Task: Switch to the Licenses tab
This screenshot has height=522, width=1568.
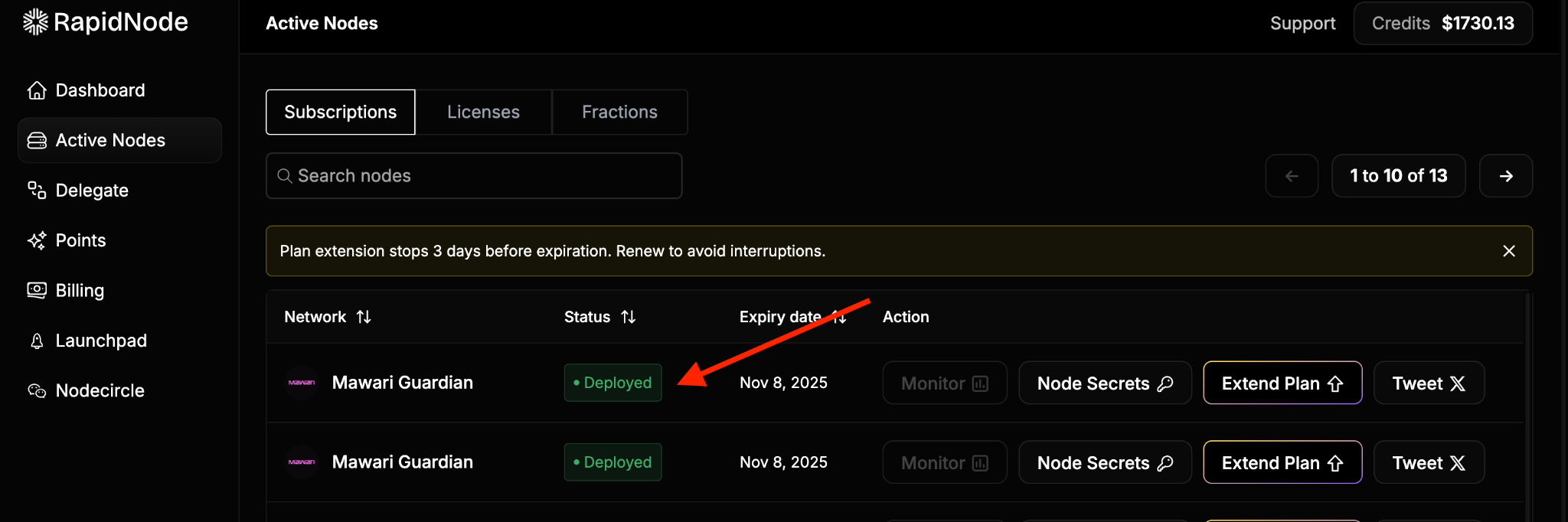Action: [483, 112]
